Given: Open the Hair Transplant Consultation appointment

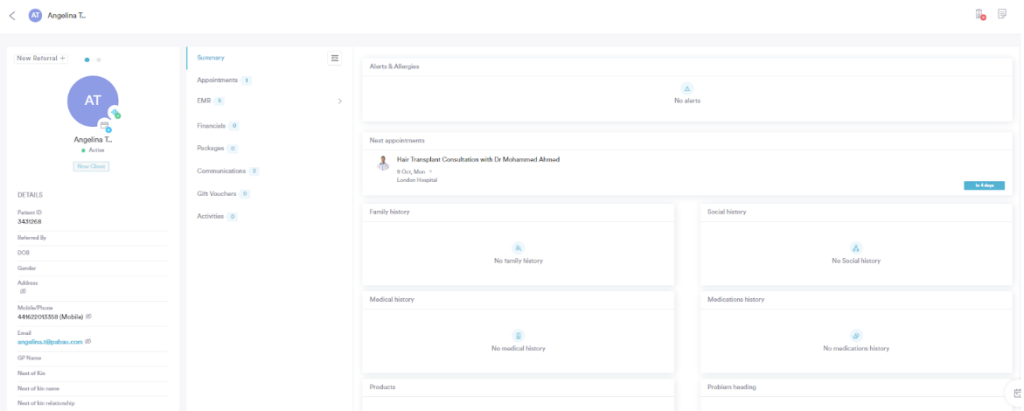Looking at the screenshot, I should point(477,159).
